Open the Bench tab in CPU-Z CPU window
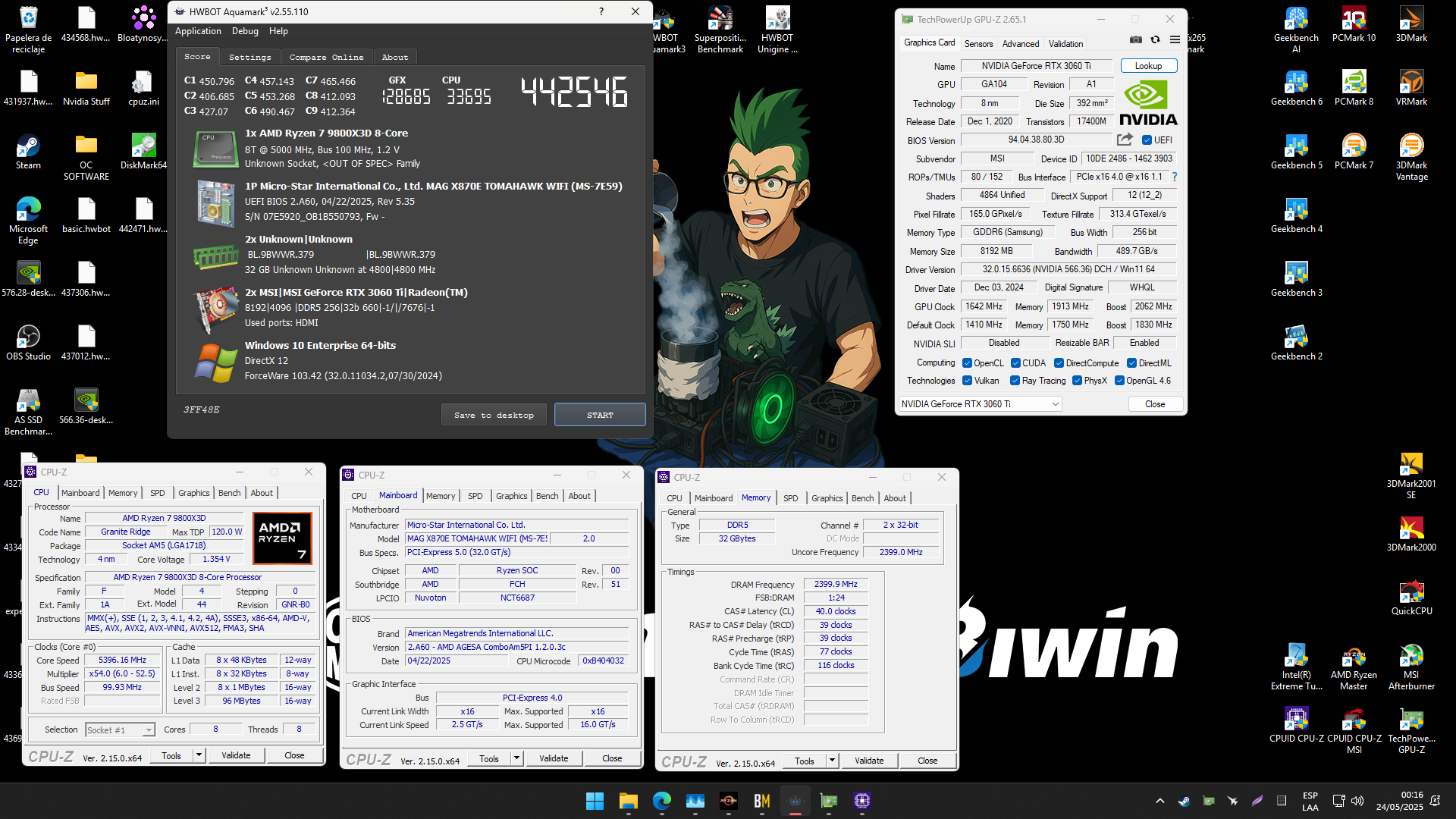Screen dimensions: 1456x819 (x=229, y=493)
